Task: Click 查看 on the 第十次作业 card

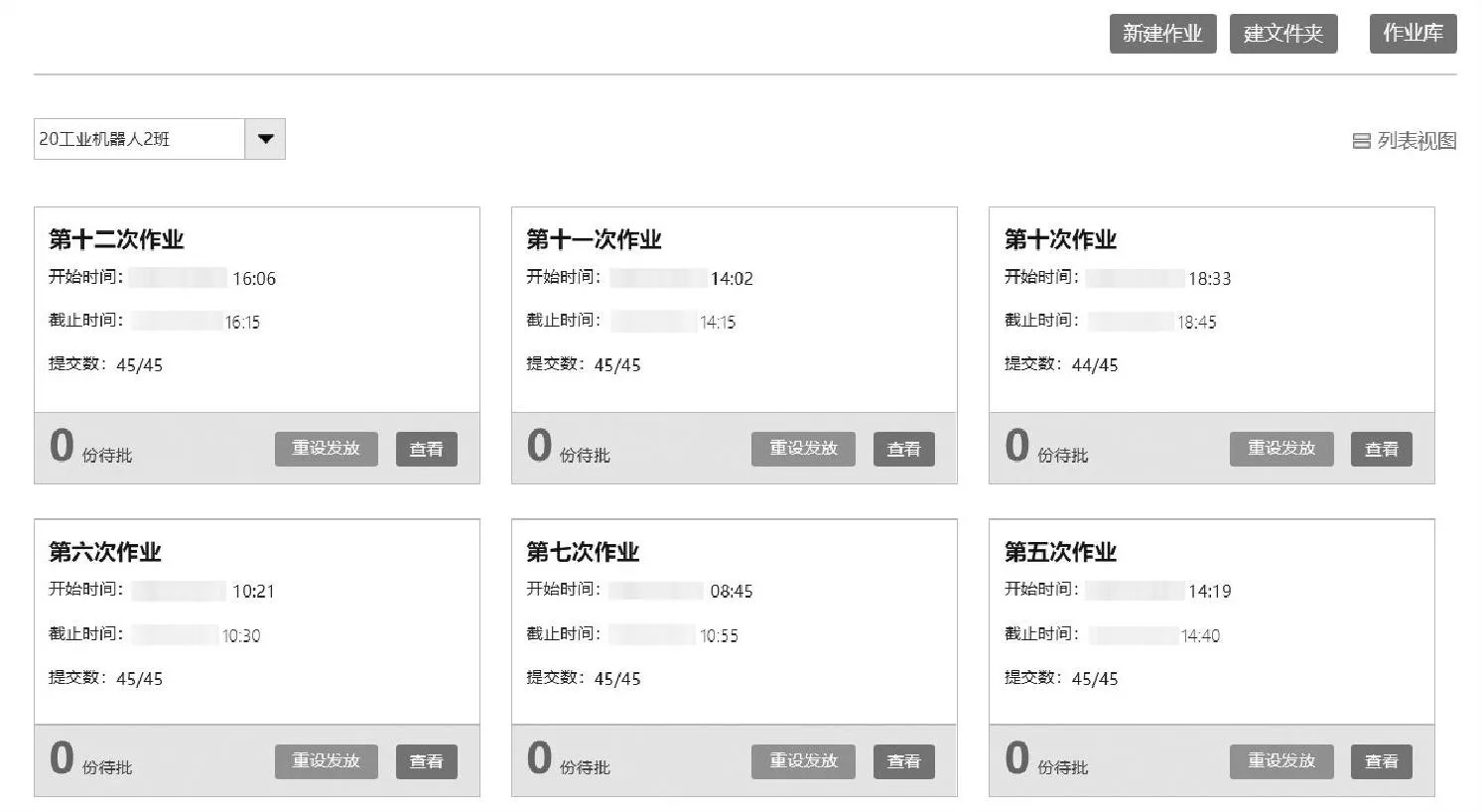Action: click(1381, 450)
